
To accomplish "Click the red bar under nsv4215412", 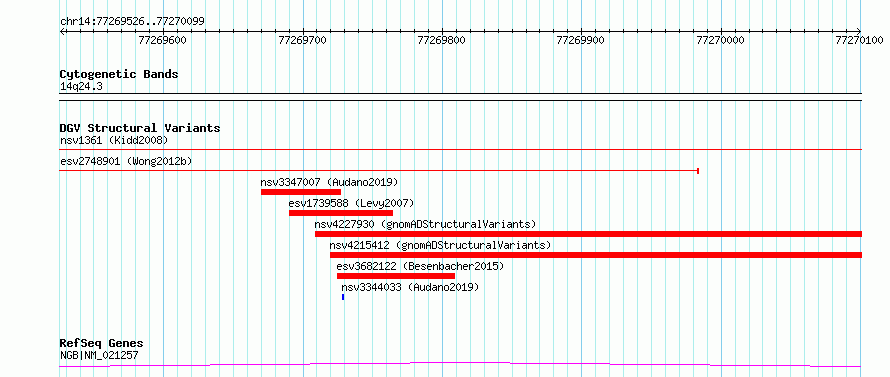I will tap(596, 255).
